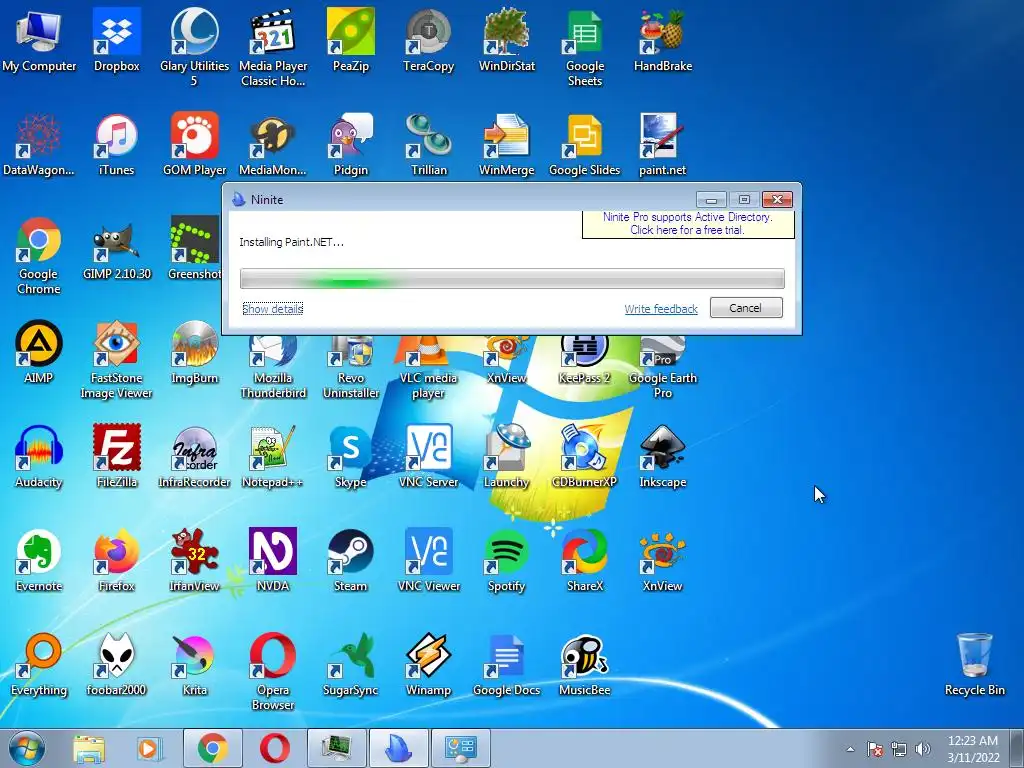Viewport: 1024px width, 768px height.
Task: Click the taskbar clock showing 12:23 AM
Action: (973, 749)
